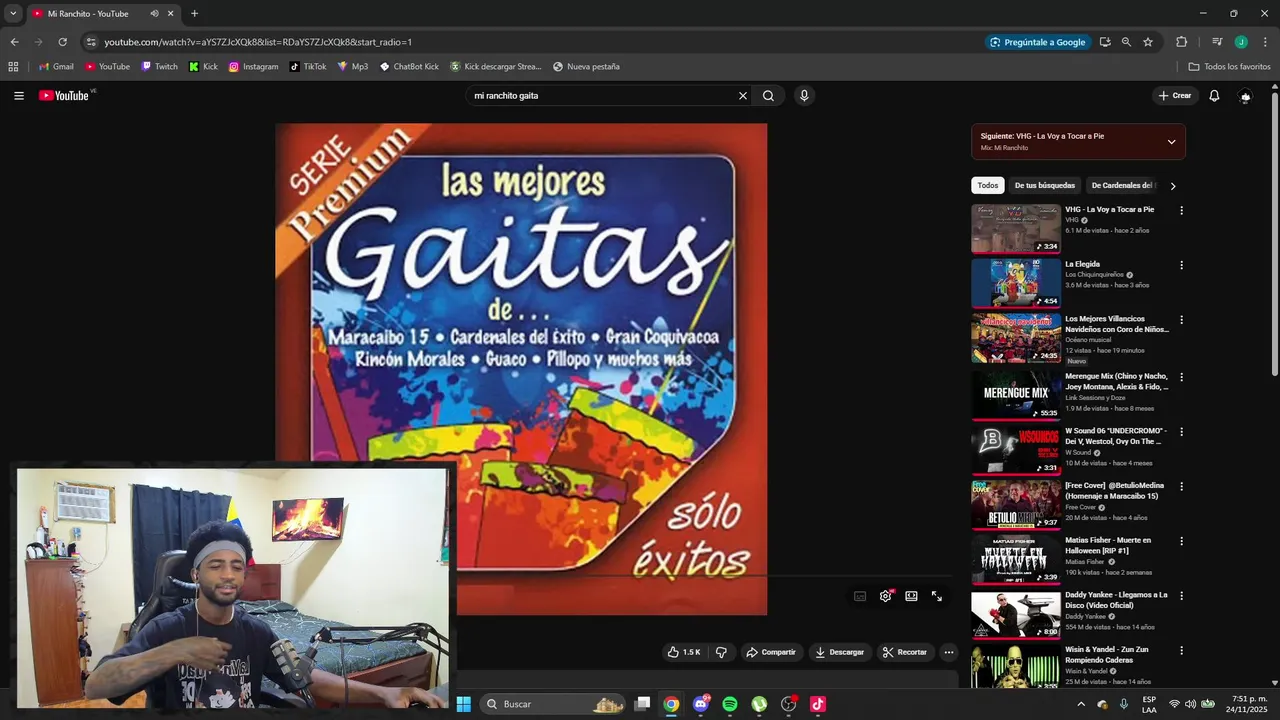This screenshot has height=720, width=1280.
Task: Go to the YouTube home logo
Action: [64, 96]
